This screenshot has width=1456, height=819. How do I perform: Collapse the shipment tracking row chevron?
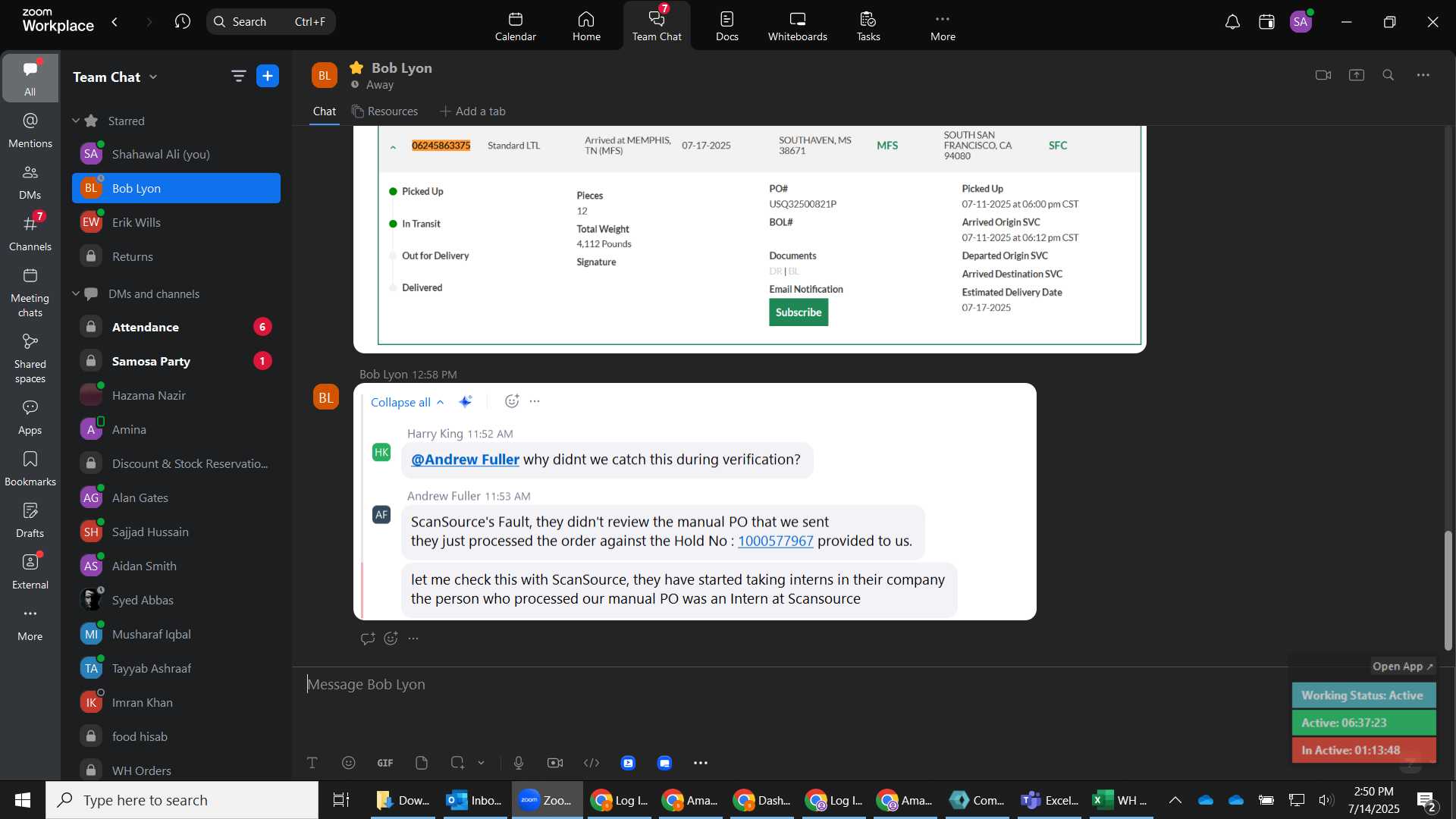tap(393, 147)
